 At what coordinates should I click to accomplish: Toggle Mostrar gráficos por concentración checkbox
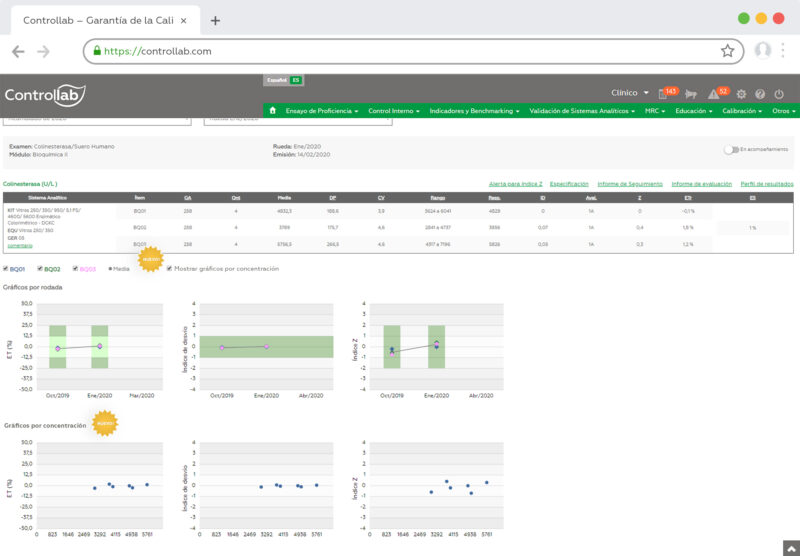169,268
